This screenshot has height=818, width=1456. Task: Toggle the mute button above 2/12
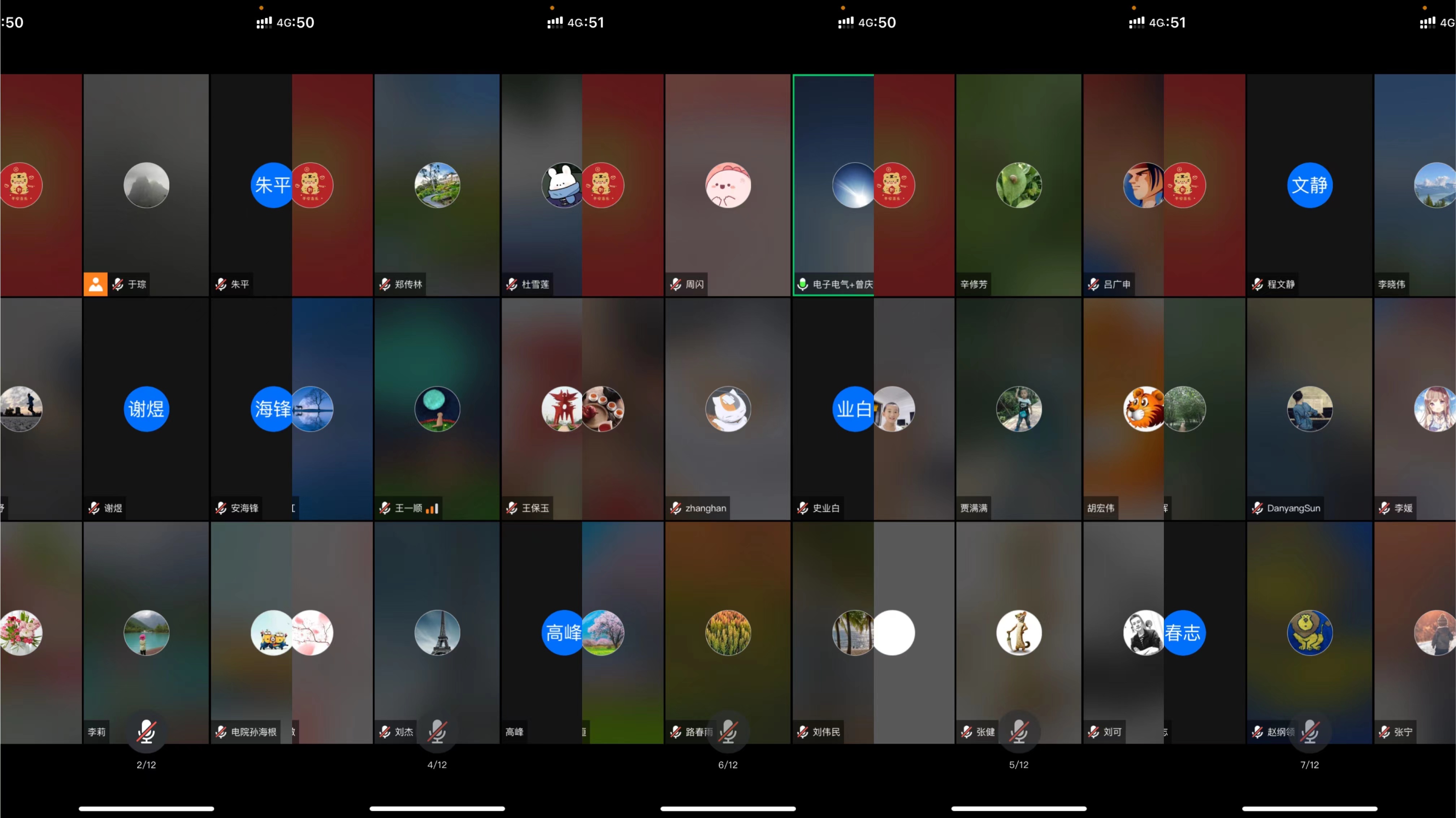click(x=146, y=732)
